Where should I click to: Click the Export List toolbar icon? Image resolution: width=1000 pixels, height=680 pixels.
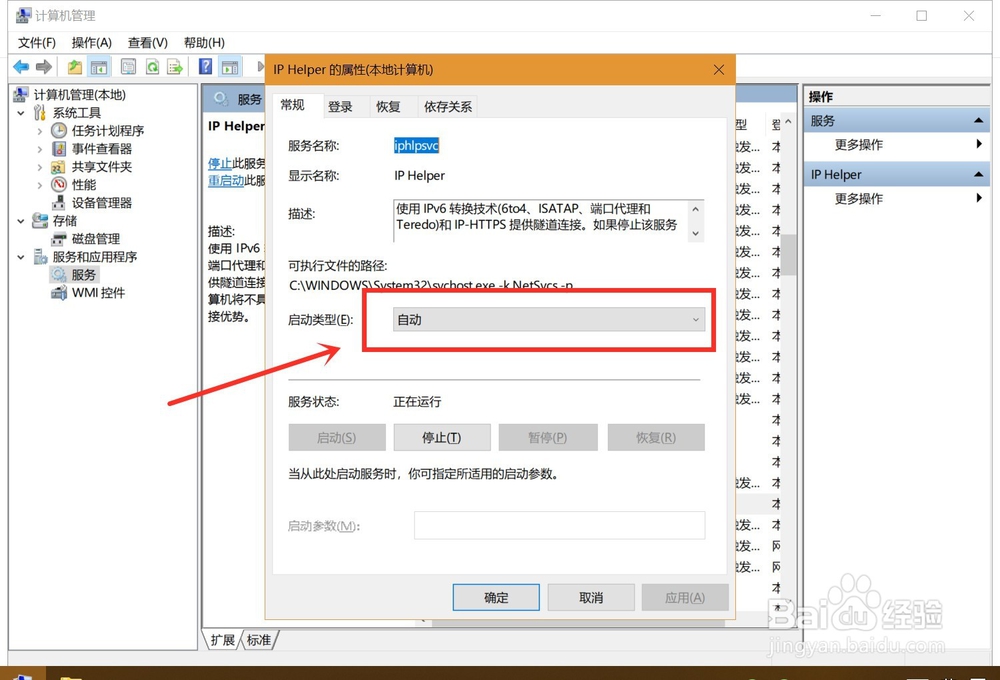point(175,66)
